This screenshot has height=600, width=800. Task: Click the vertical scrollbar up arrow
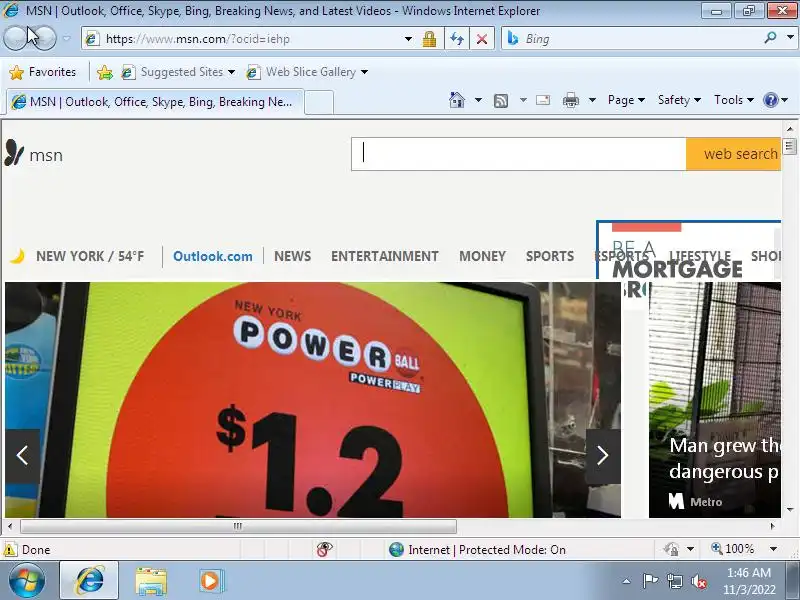point(789,129)
